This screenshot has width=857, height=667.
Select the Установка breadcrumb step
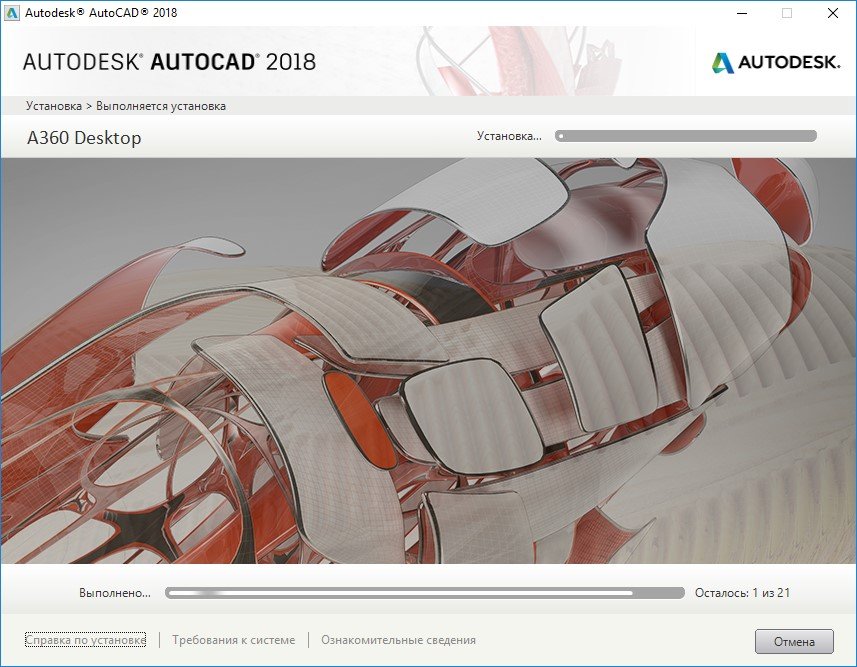54,106
